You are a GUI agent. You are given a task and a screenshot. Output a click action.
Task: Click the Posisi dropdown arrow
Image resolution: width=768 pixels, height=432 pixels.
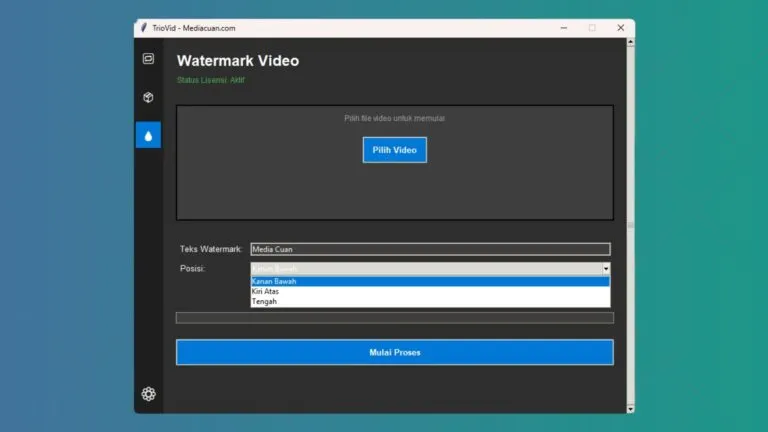tap(605, 269)
